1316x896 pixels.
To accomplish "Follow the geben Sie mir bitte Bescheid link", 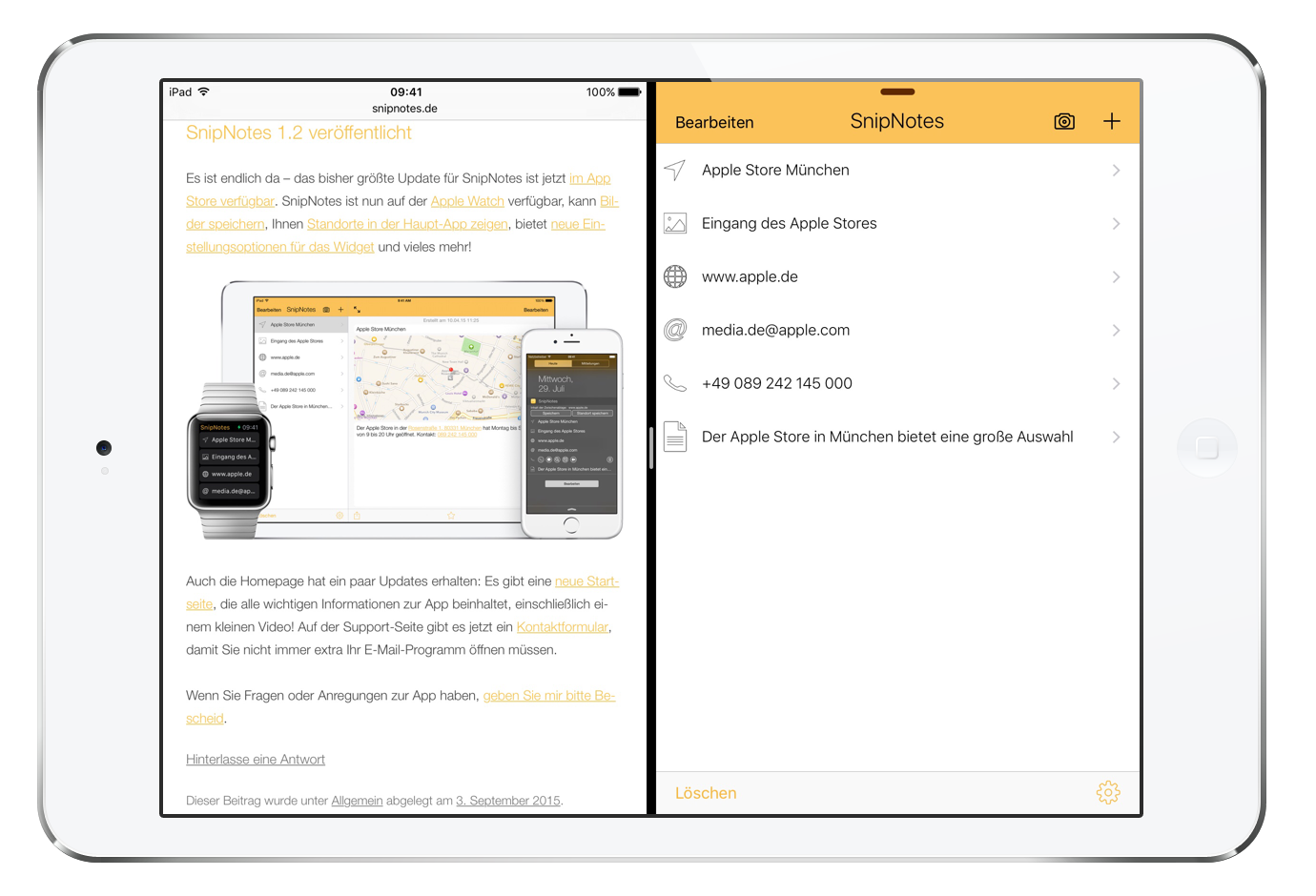I will 549,696.
